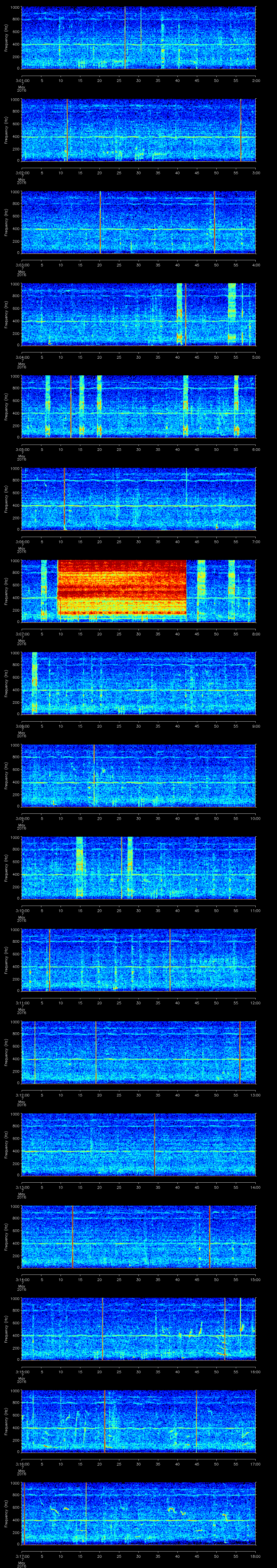Image resolution: width=277 pixels, height=1568 pixels.
Task: Click the spectrogram panel starting at 3:04:00
Action: point(139,314)
